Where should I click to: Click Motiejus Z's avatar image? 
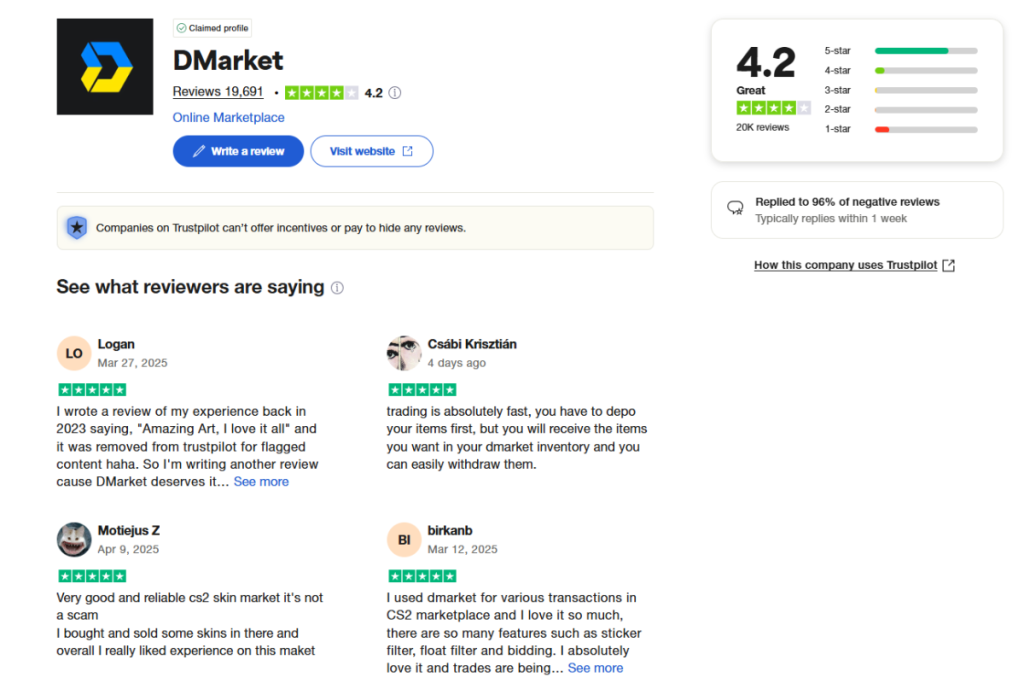[74, 540]
